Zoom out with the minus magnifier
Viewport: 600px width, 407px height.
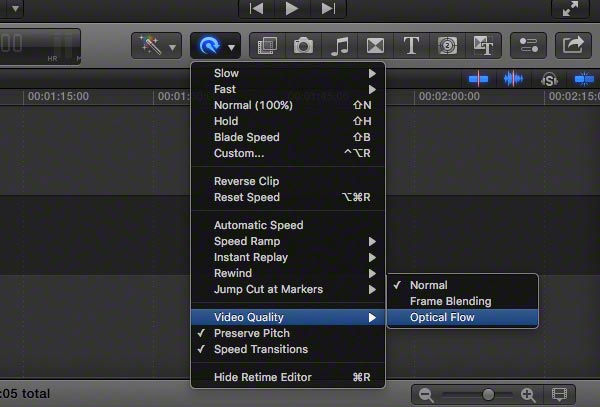[426, 394]
